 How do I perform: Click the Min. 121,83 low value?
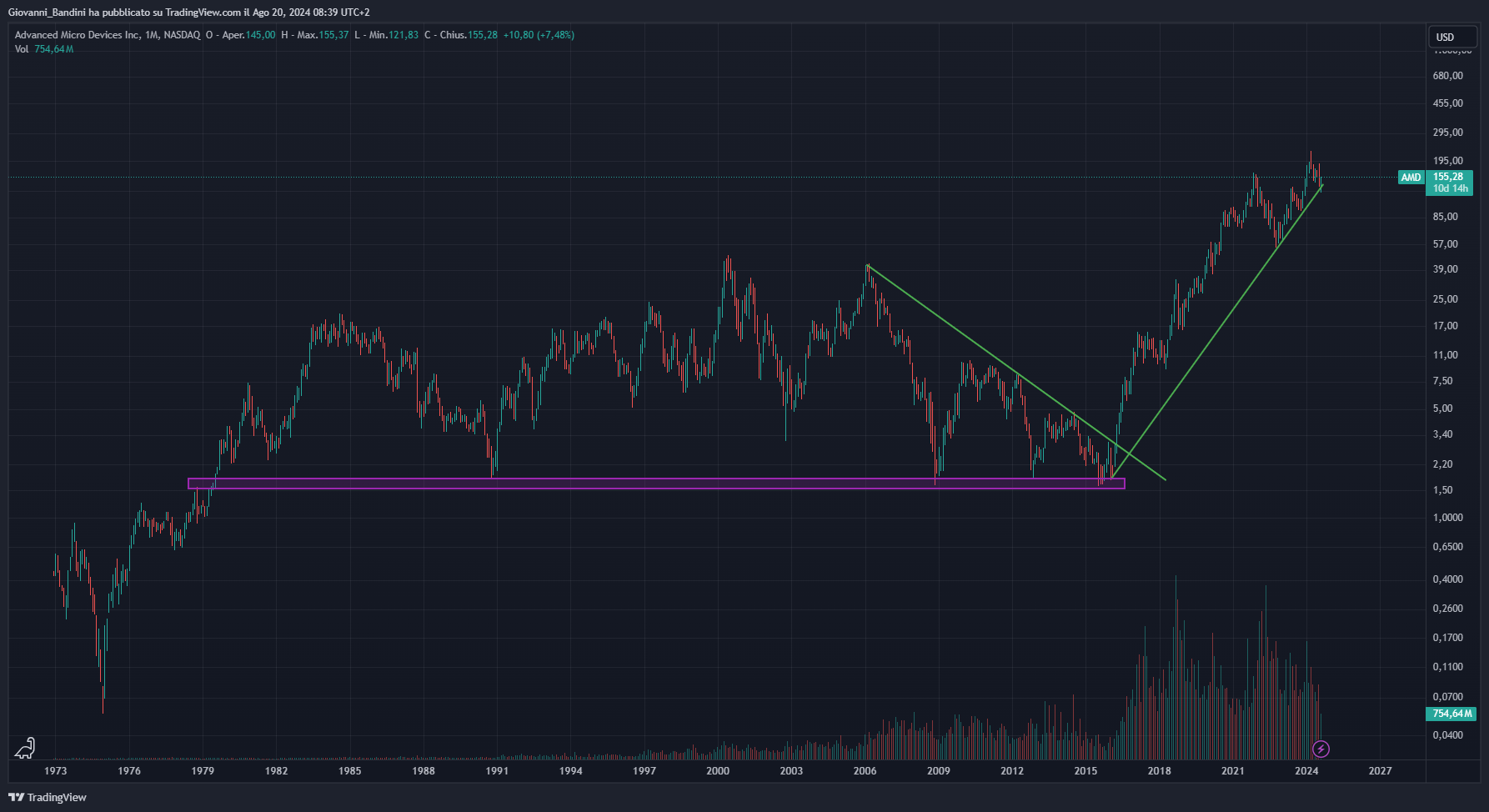(x=387, y=35)
